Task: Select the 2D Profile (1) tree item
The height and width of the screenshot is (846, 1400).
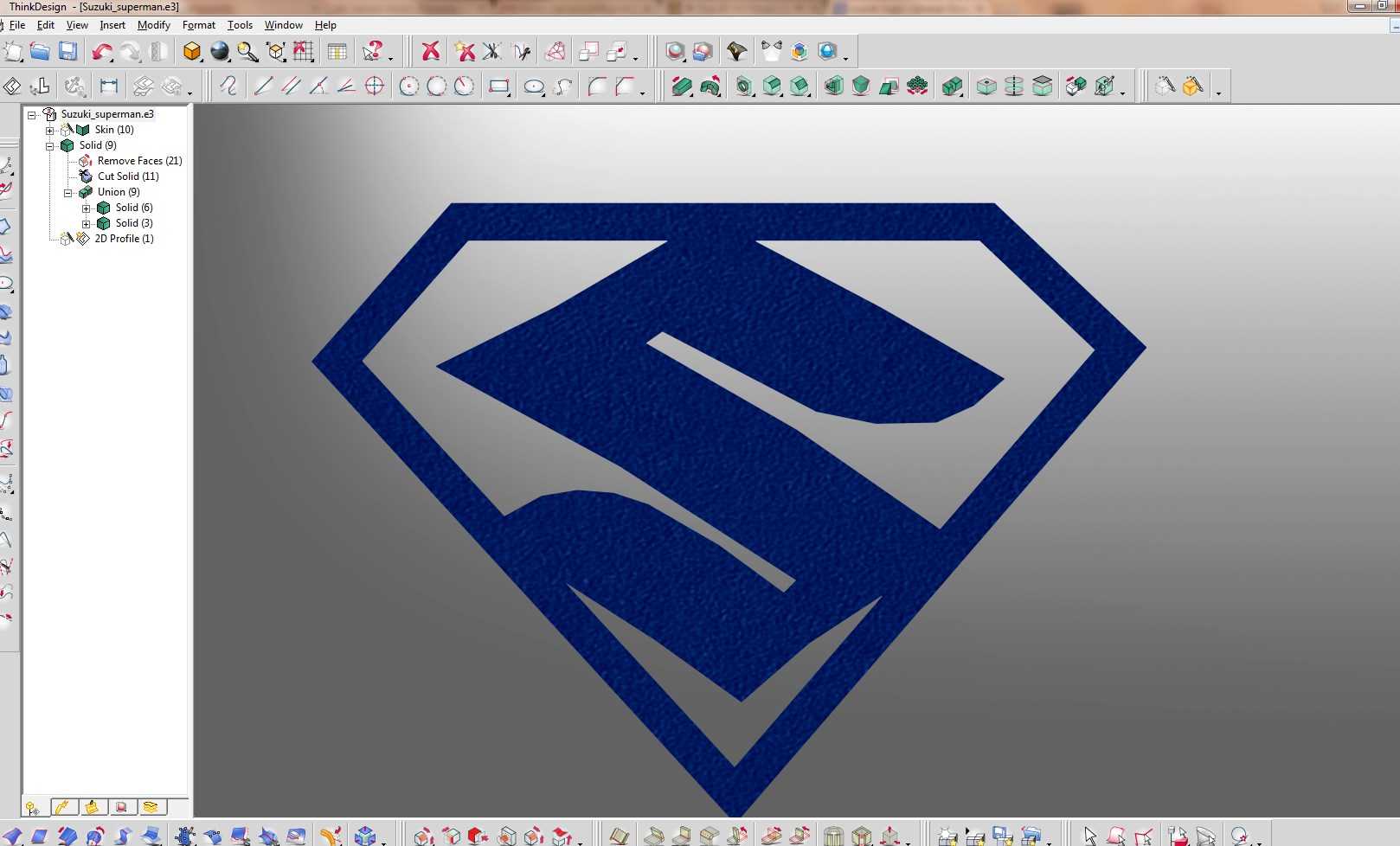Action: [x=124, y=239]
